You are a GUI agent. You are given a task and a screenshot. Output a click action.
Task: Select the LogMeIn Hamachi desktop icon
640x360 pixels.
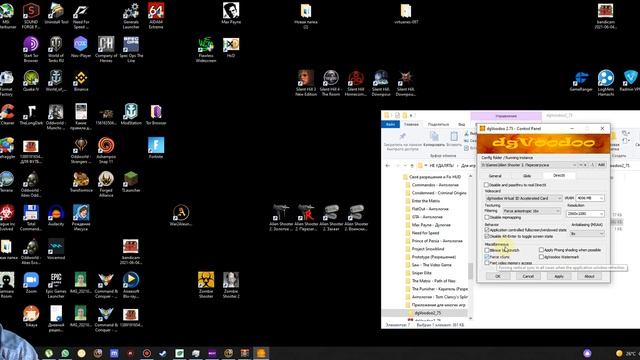pos(606,83)
